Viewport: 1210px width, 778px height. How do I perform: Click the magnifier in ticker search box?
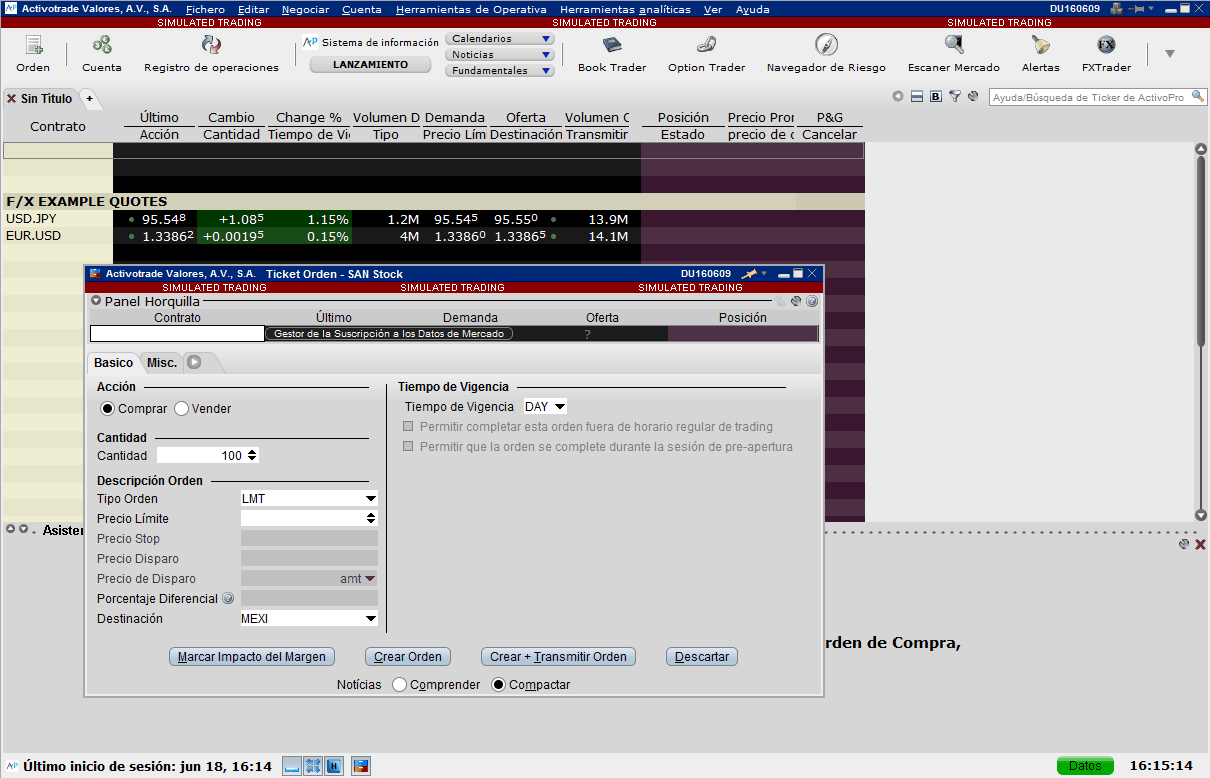[x=1197, y=97]
